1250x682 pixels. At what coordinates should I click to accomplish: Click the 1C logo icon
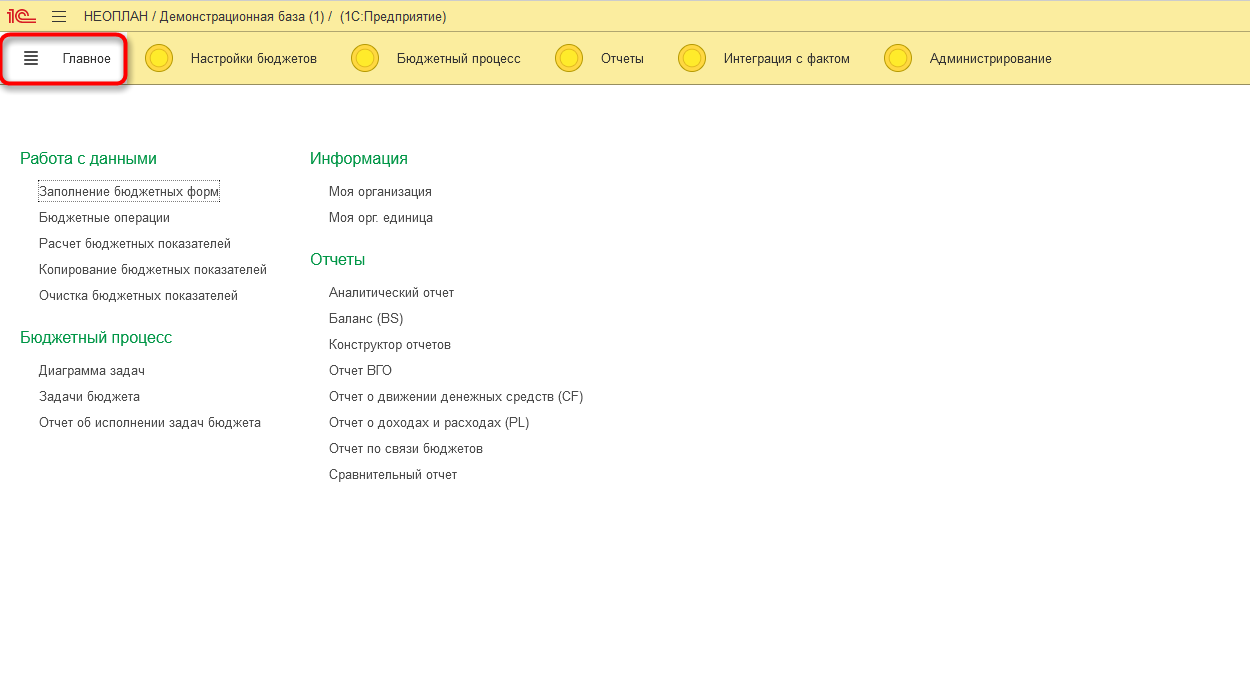click(x=22, y=17)
